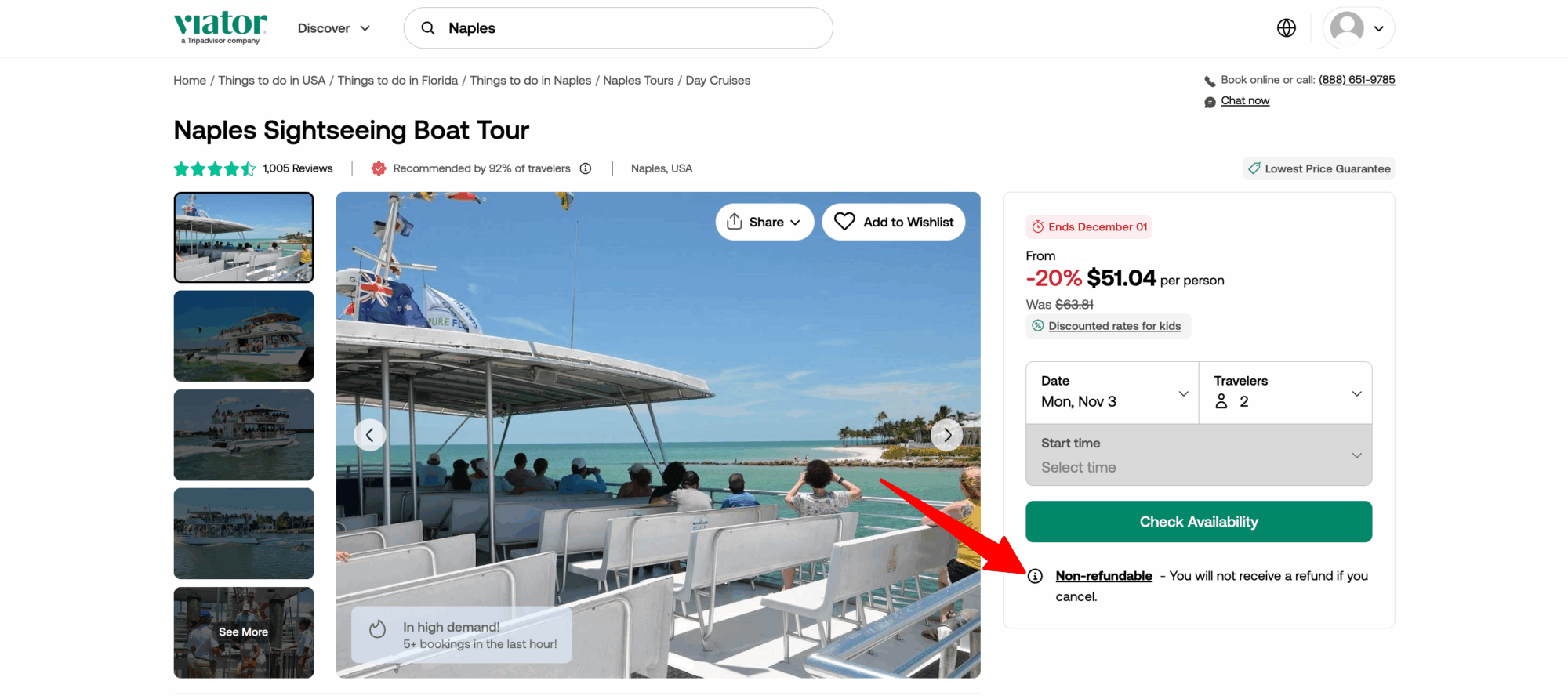Image resolution: width=1568 pixels, height=699 pixels.
Task: Open the Share dropdown
Action: coord(764,223)
